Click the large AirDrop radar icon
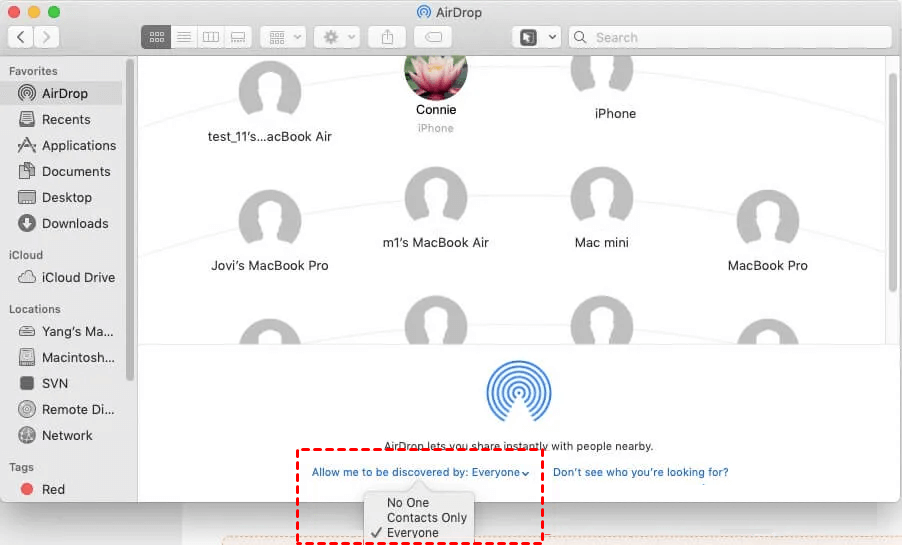 tap(519, 391)
